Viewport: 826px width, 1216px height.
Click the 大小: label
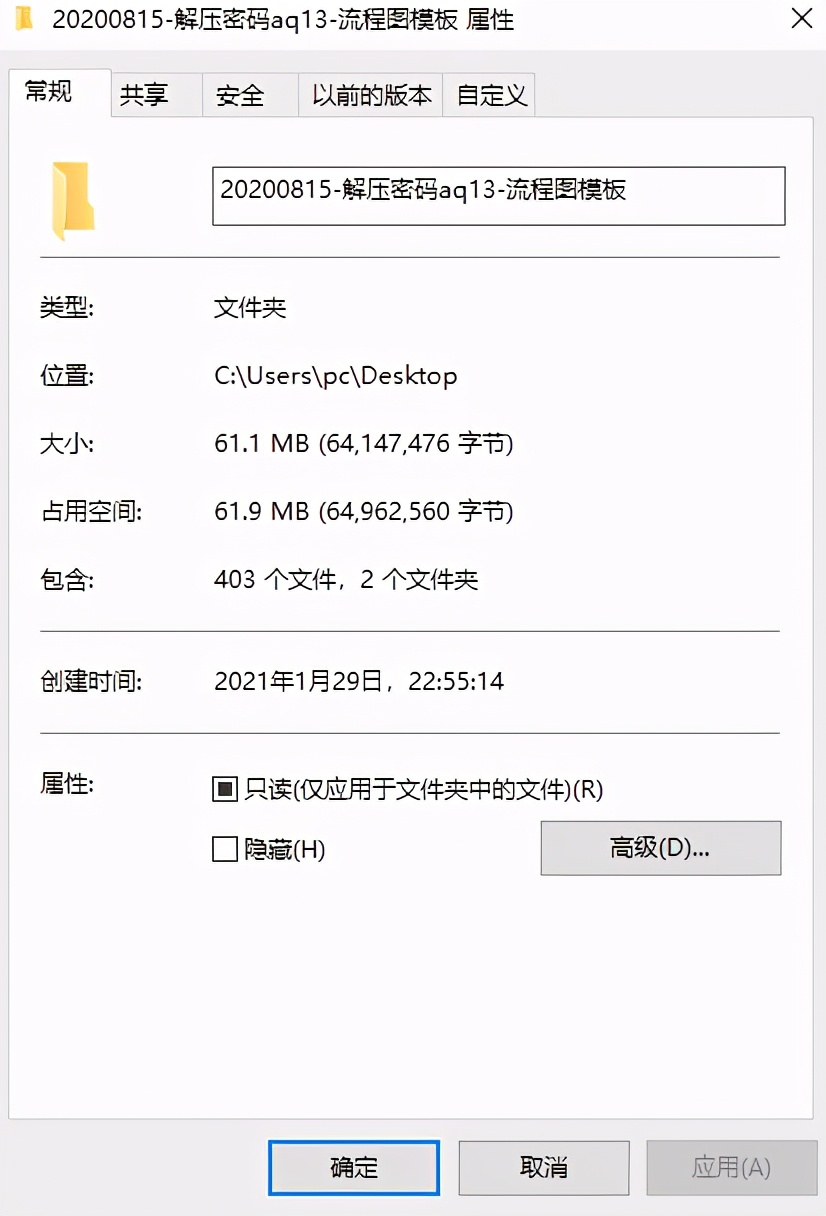tap(67, 444)
